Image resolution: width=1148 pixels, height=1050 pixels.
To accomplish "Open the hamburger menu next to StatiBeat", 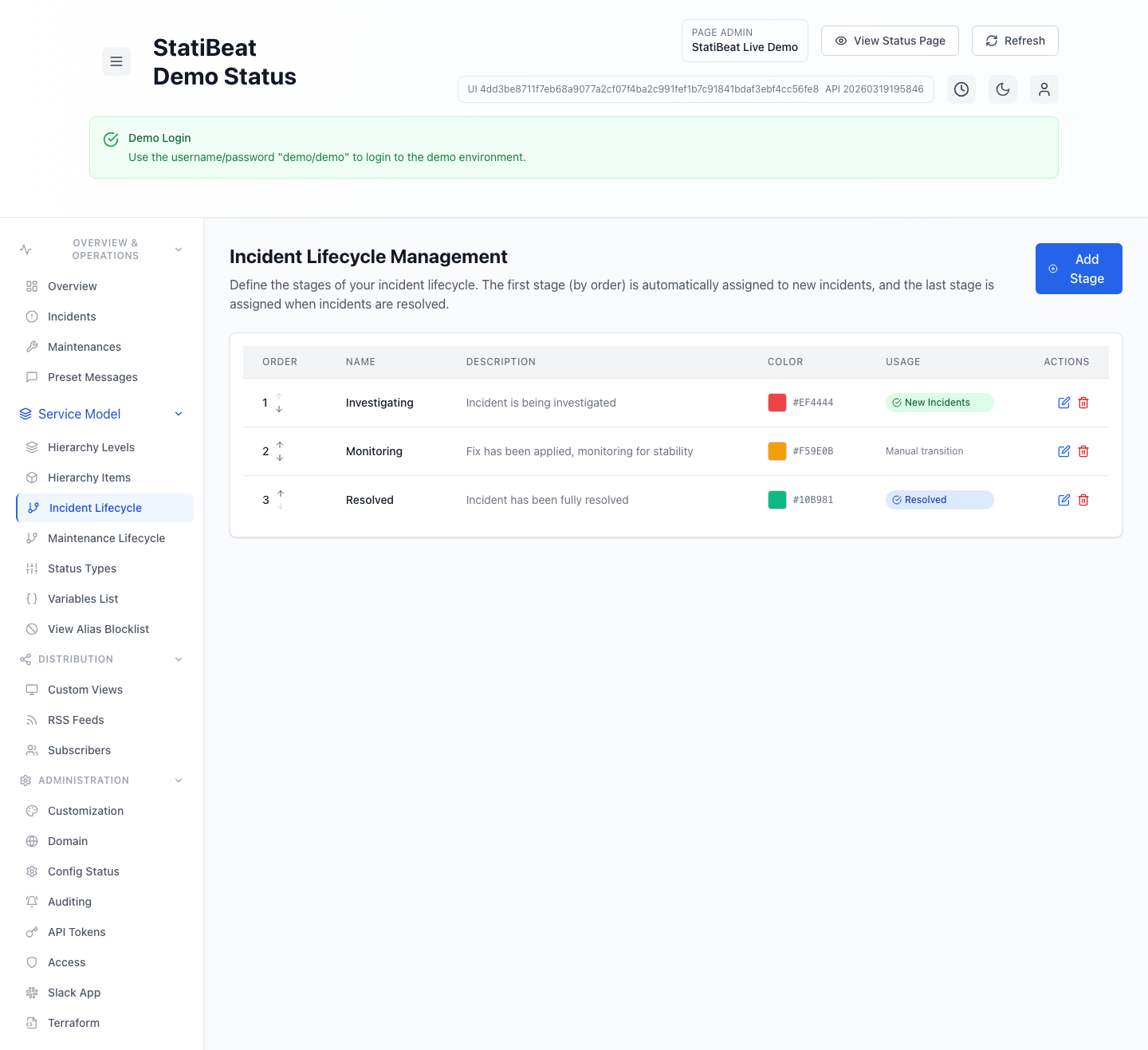I will click(116, 61).
